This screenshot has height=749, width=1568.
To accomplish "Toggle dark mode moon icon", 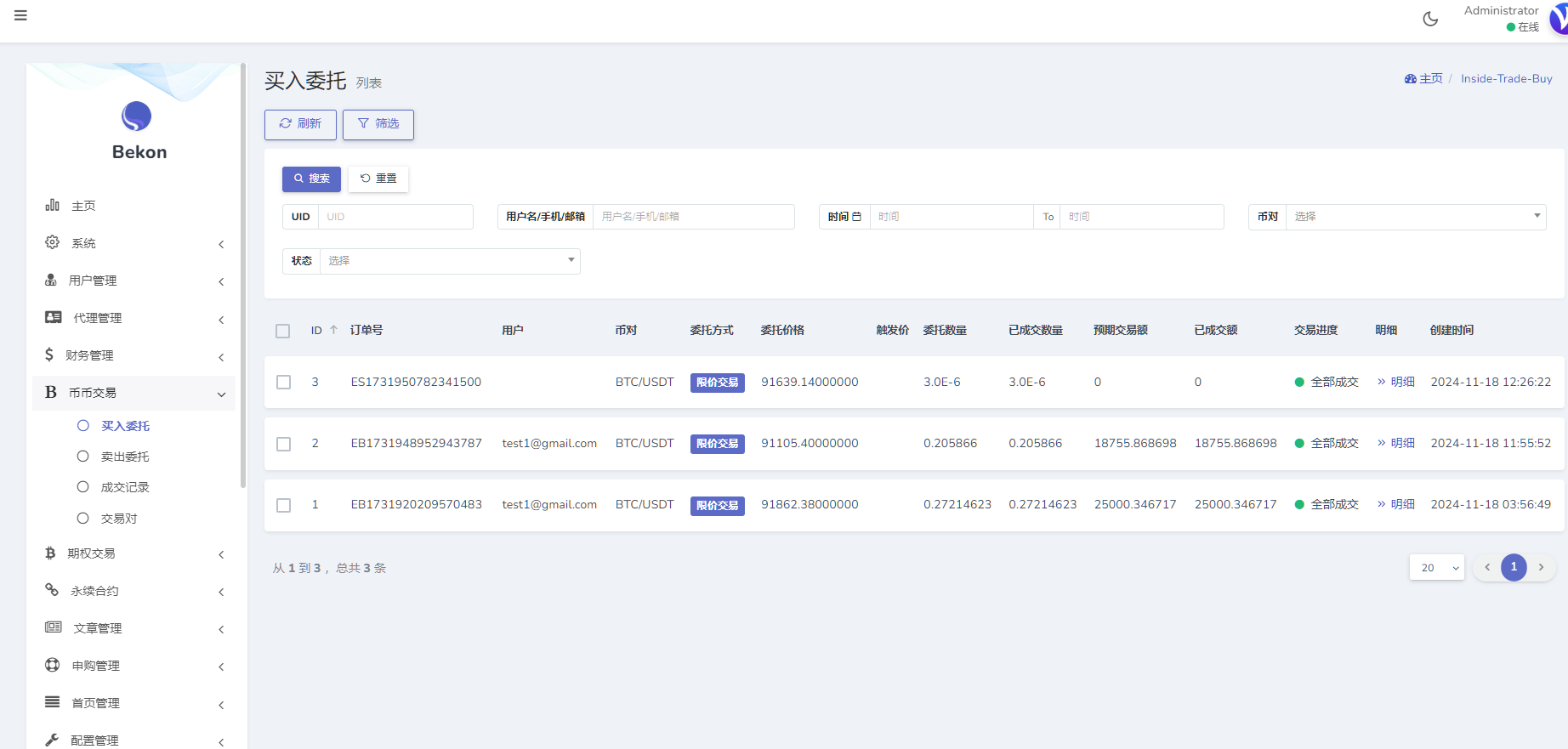I will (x=1430, y=19).
